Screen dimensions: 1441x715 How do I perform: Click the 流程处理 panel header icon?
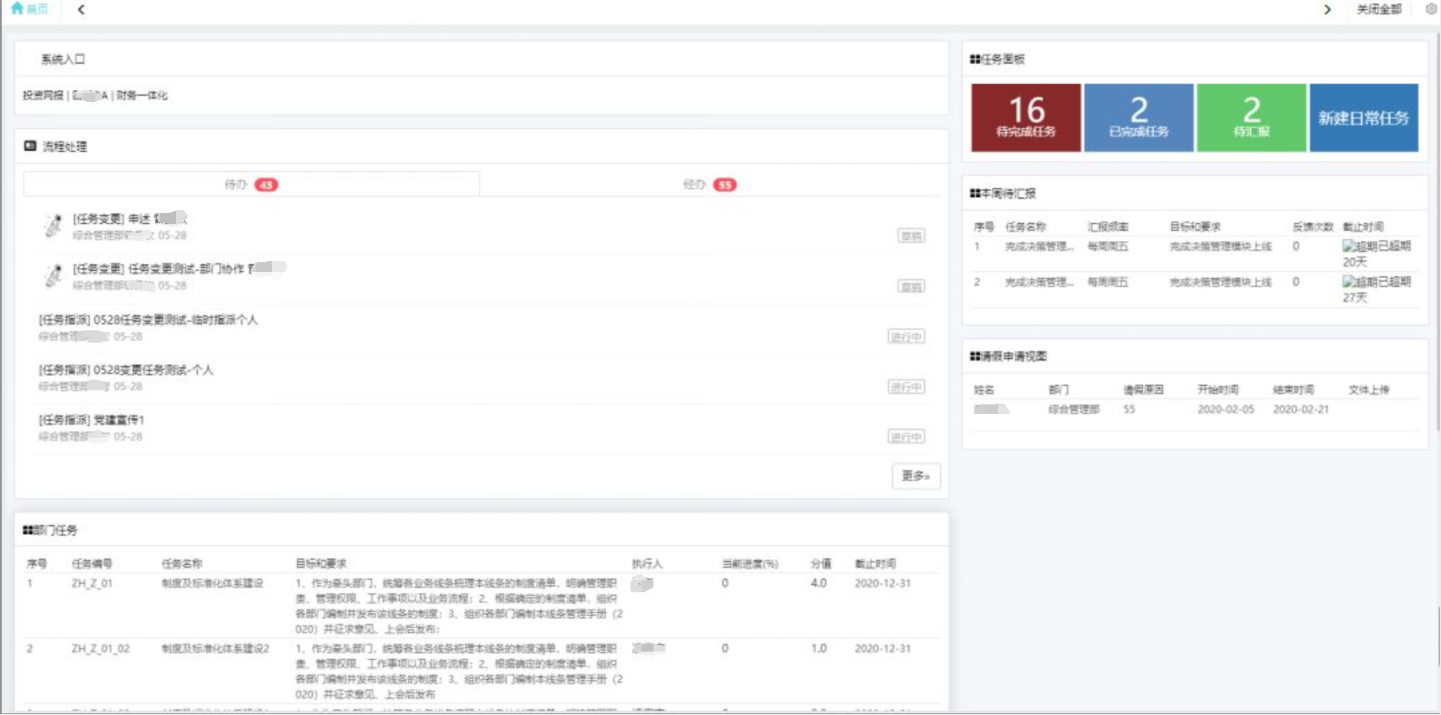tap(30, 146)
